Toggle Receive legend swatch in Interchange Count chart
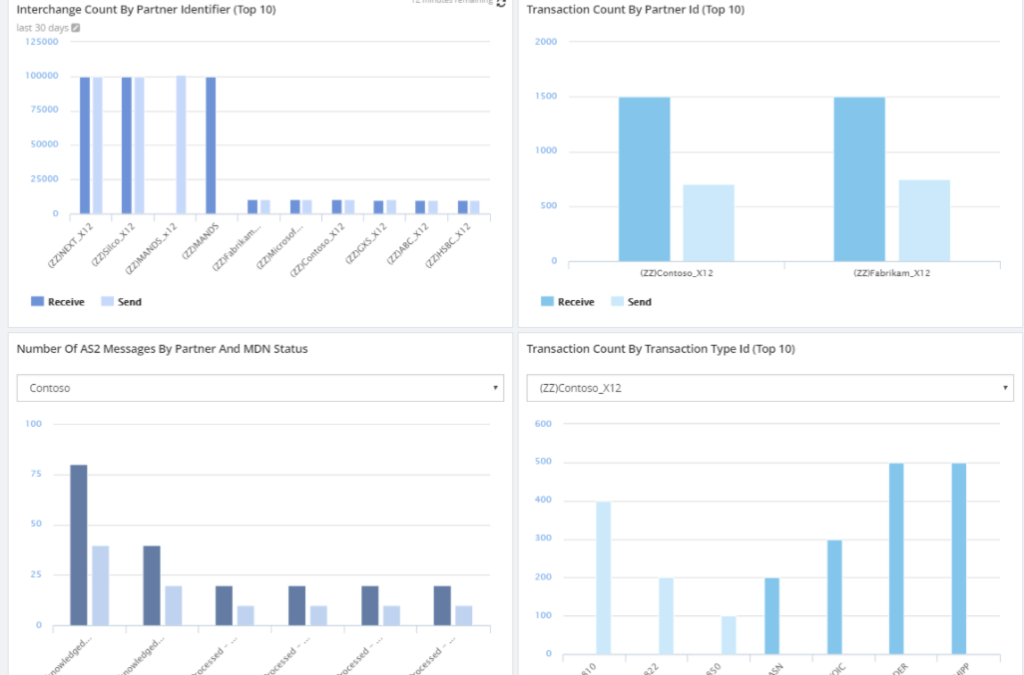The width and height of the screenshot is (1024, 675). (x=37, y=302)
